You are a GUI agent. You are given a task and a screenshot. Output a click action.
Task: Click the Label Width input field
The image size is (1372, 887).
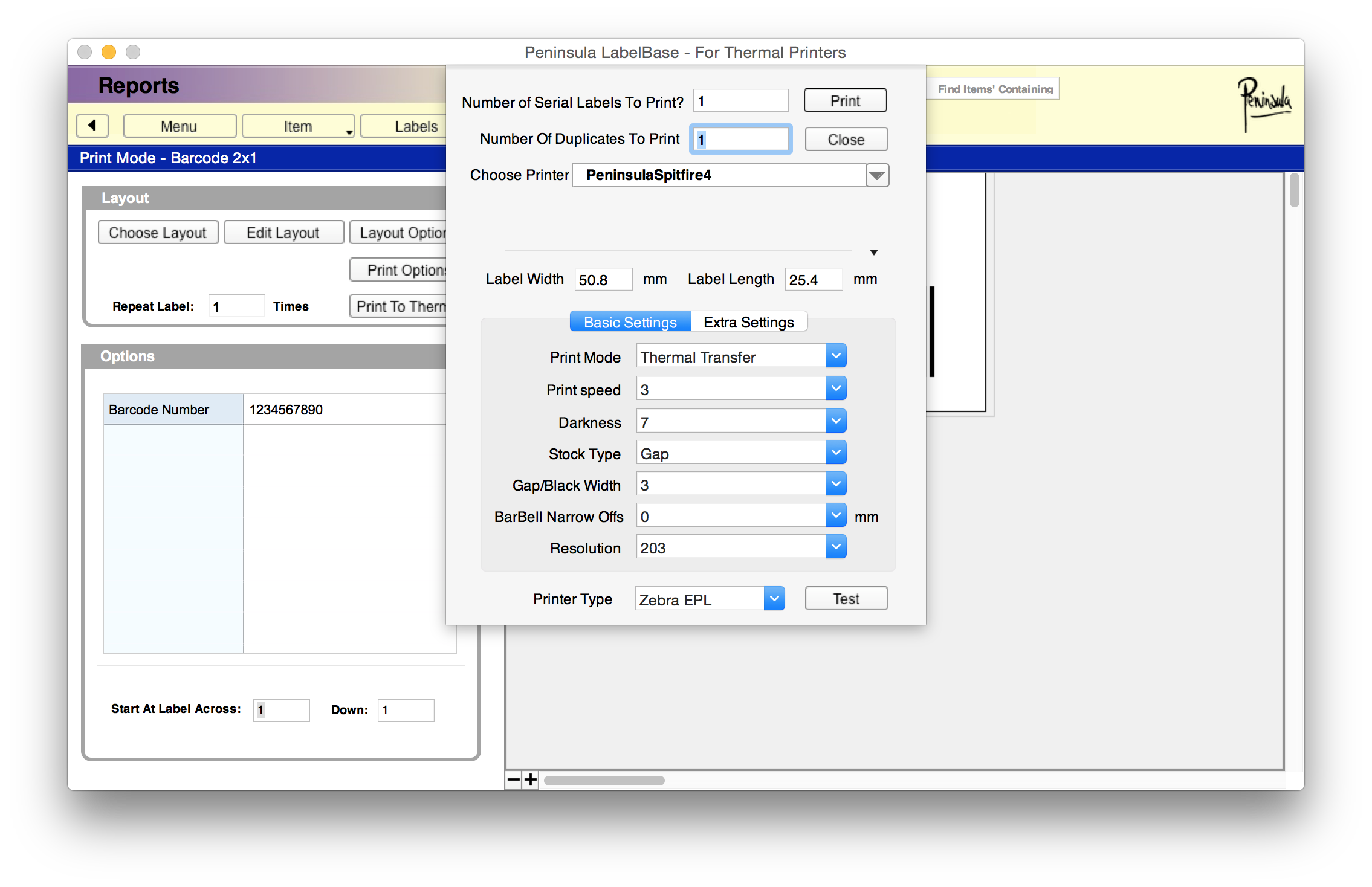(x=603, y=280)
